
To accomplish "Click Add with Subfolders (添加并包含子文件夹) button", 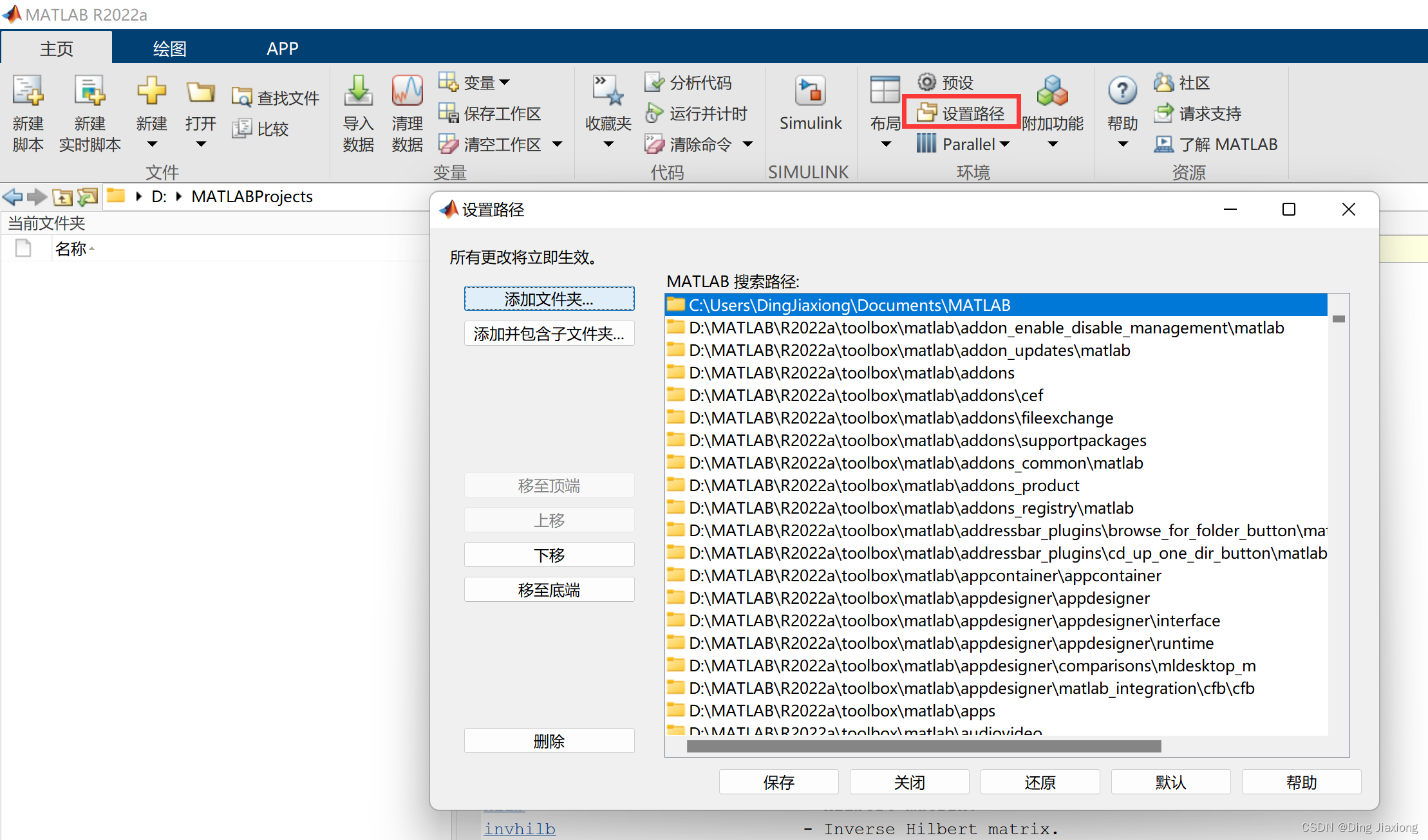I will click(549, 333).
